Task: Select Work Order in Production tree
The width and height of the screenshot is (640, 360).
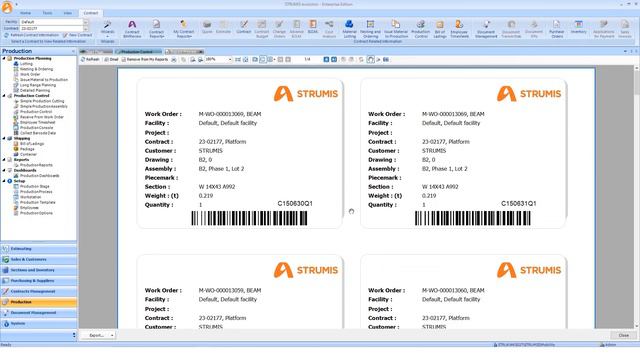Action: coord(30,75)
